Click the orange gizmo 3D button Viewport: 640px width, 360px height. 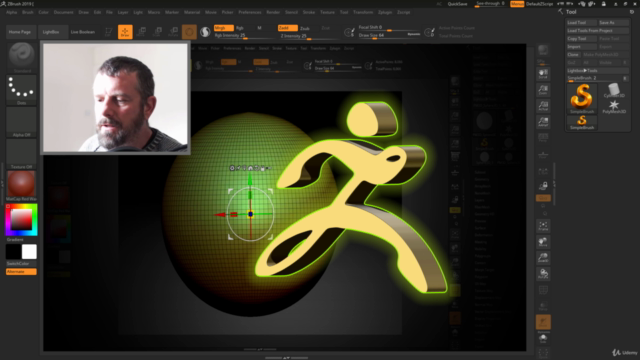pos(189,32)
